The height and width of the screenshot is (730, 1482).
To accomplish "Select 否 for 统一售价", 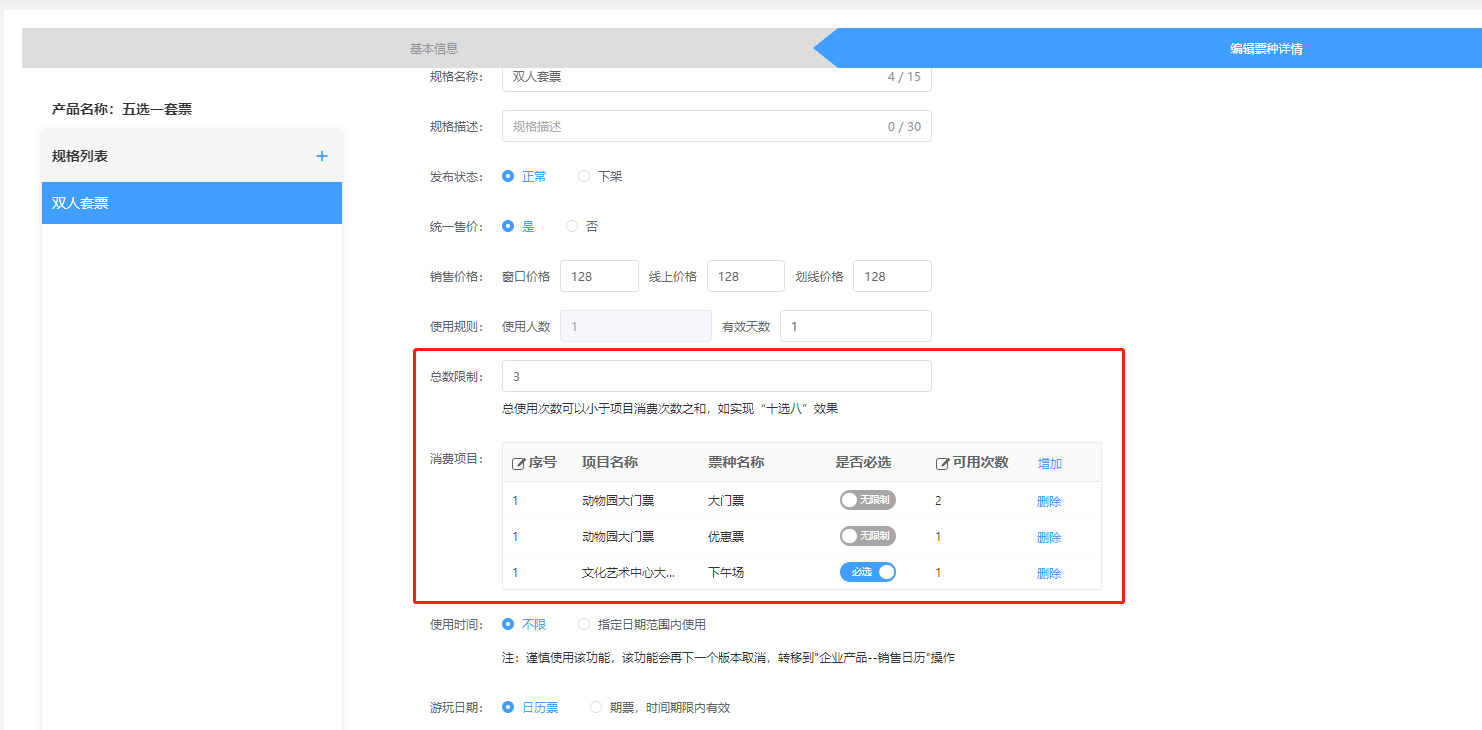I will click(x=572, y=227).
